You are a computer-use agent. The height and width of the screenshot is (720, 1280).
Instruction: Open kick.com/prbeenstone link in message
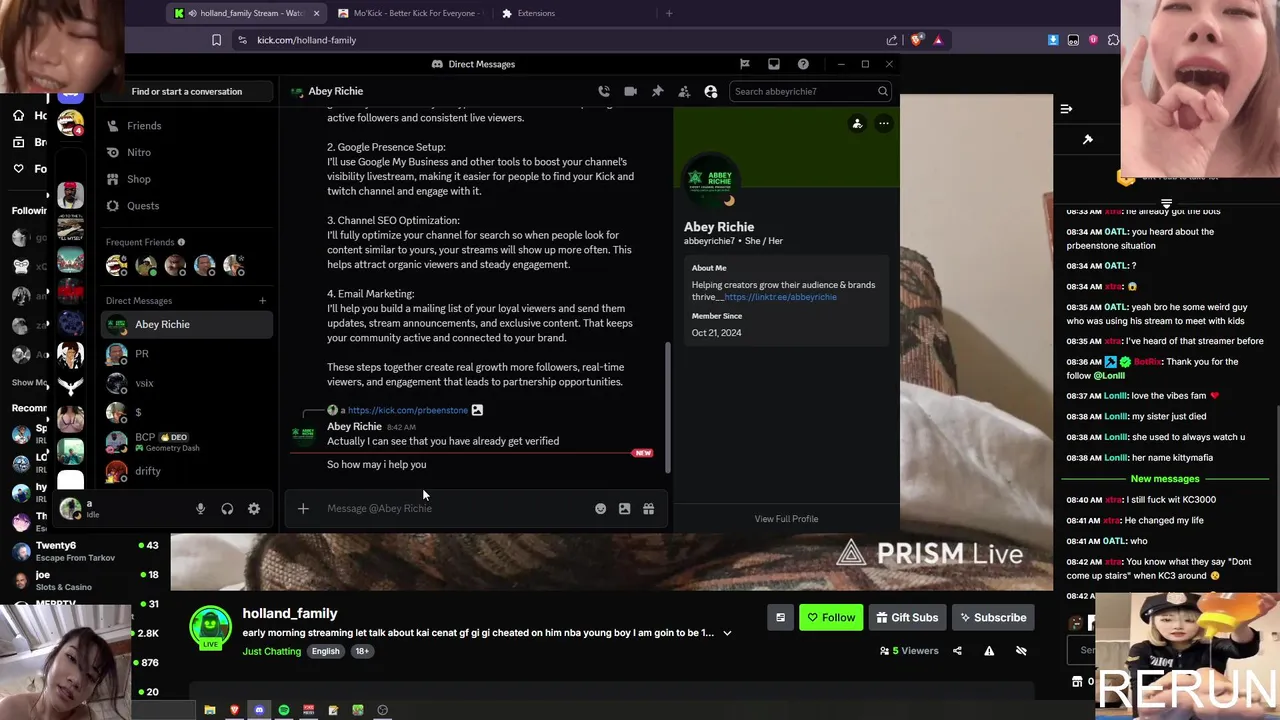[408, 410]
